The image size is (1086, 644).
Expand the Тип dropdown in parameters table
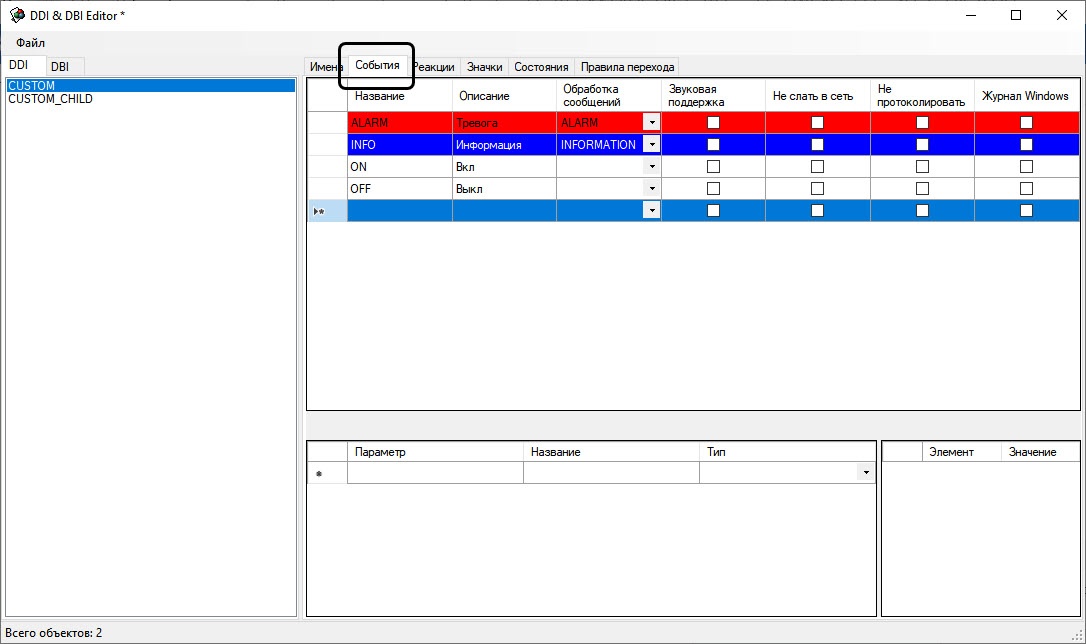[x=866, y=473]
